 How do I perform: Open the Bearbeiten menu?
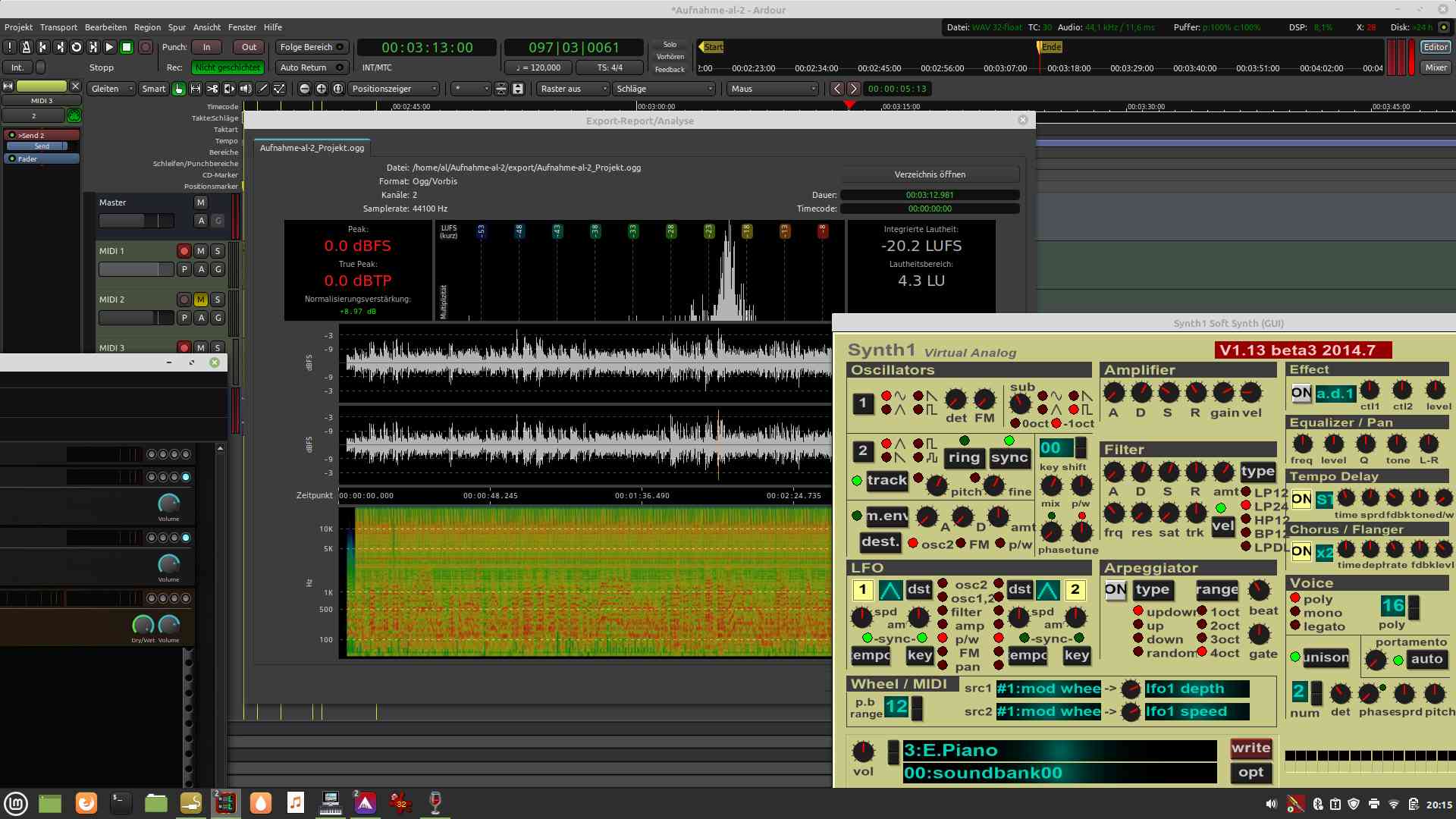[105, 27]
